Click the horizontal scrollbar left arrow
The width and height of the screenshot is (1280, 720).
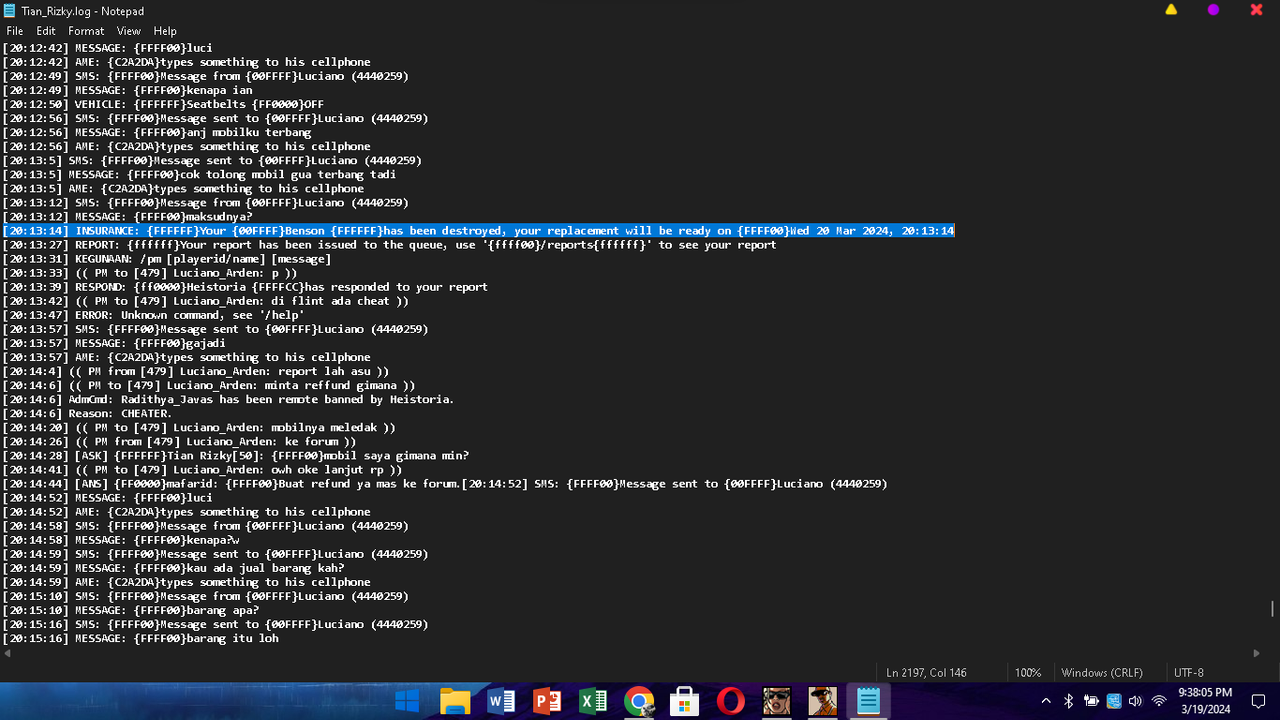pos(7,653)
